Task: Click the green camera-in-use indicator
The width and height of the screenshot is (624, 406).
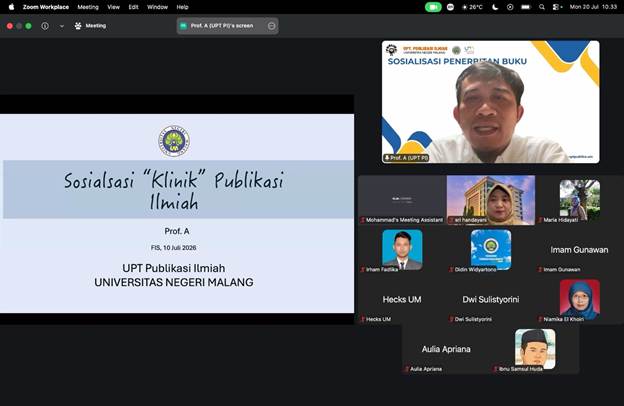Action: (433, 7)
